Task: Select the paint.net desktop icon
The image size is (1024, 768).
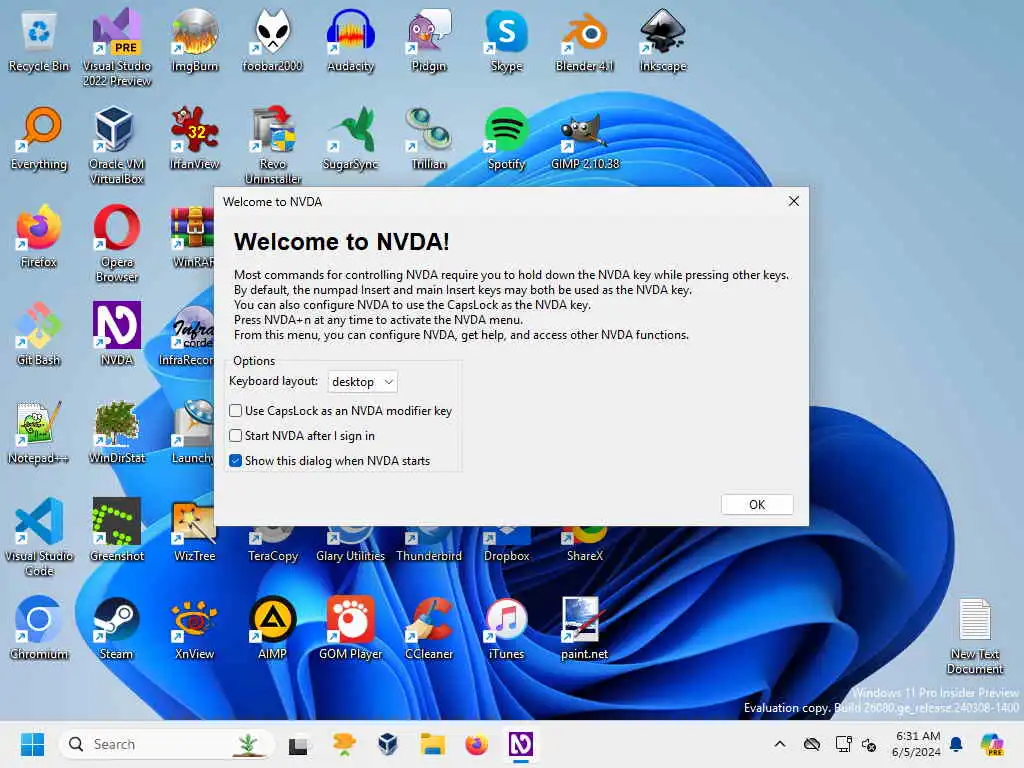Action: click(584, 630)
